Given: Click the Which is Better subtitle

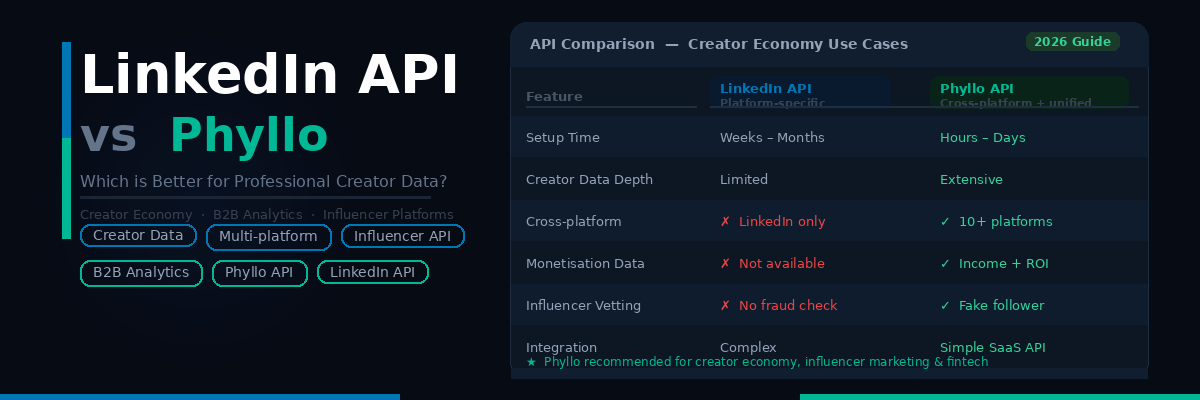Looking at the screenshot, I should pyautogui.click(x=263, y=182).
